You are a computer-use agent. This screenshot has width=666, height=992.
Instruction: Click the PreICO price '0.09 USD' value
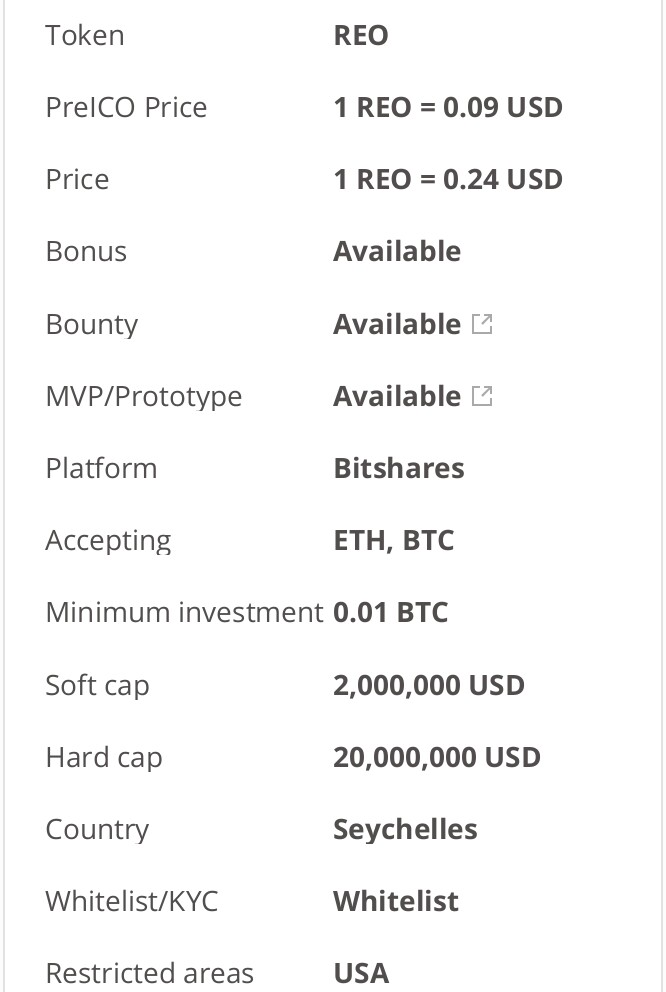pyautogui.click(x=503, y=108)
